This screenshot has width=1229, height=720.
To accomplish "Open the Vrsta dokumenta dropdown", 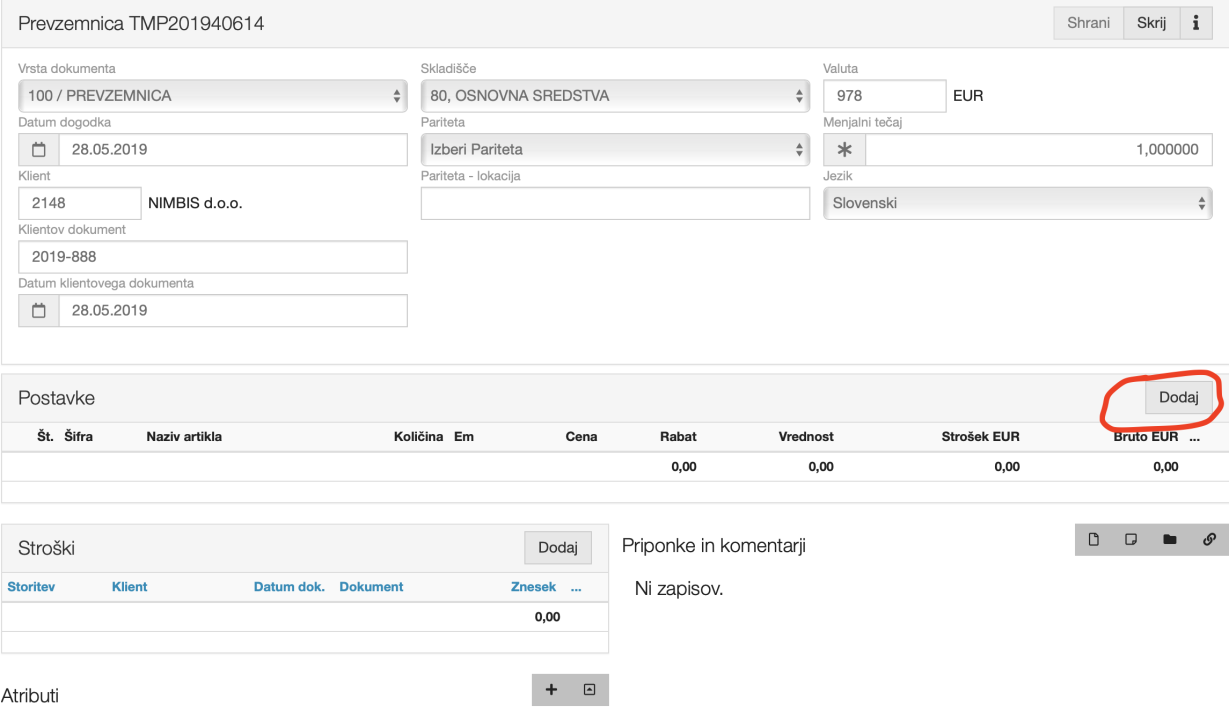I will point(212,96).
